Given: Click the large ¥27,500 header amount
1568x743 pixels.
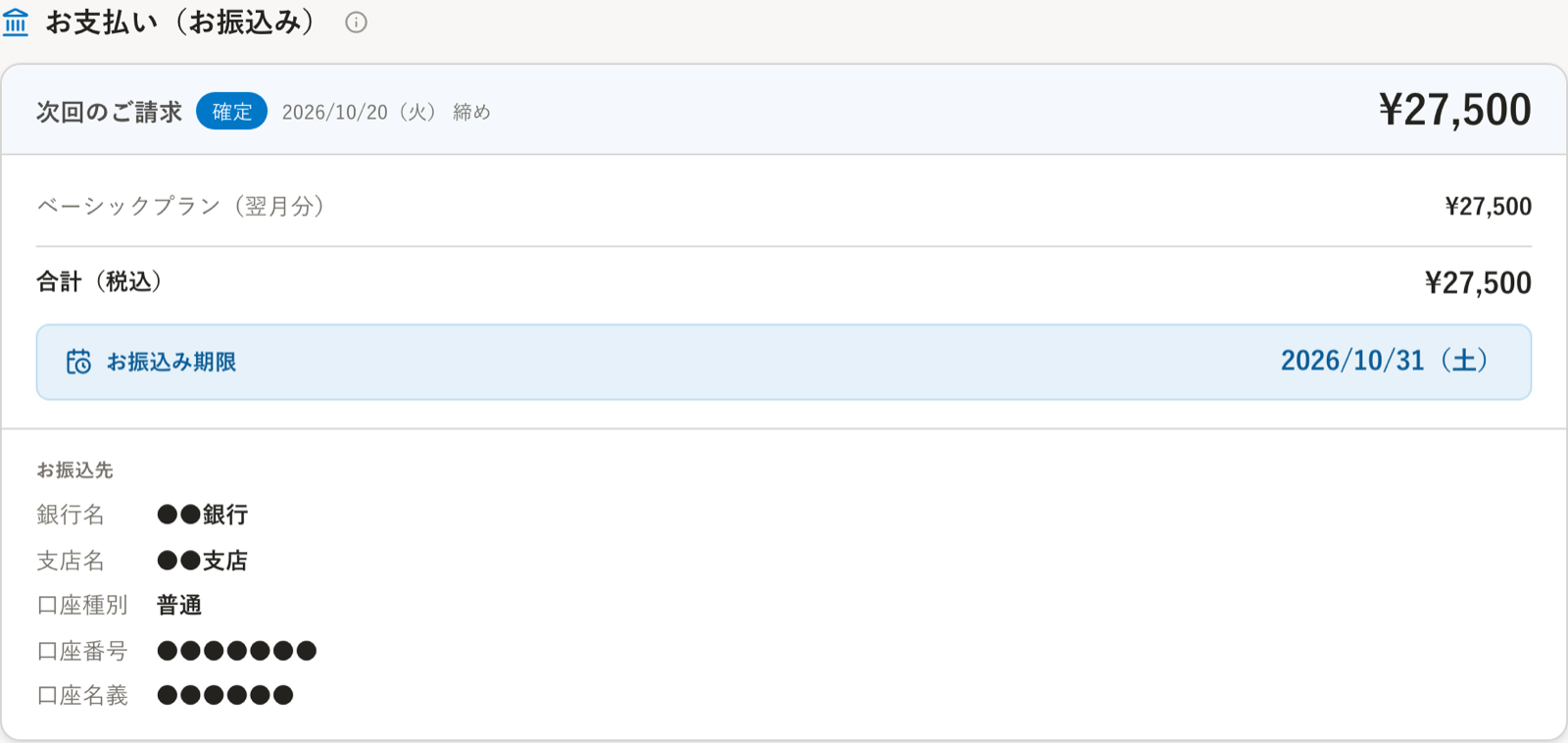Looking at the screenshot, I should pyautogui.click(x=1454, y=109).
